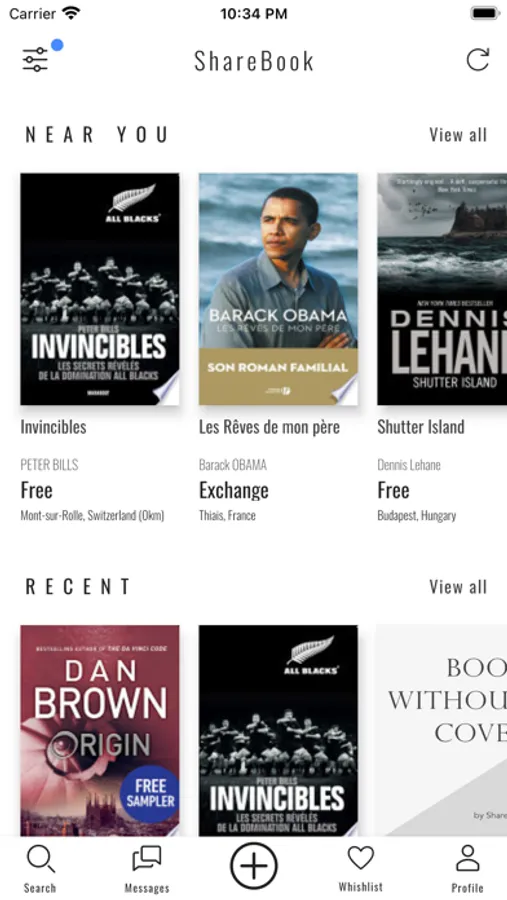Open the filter settings sliders icon
507x900 pixels.
(36, 60)
